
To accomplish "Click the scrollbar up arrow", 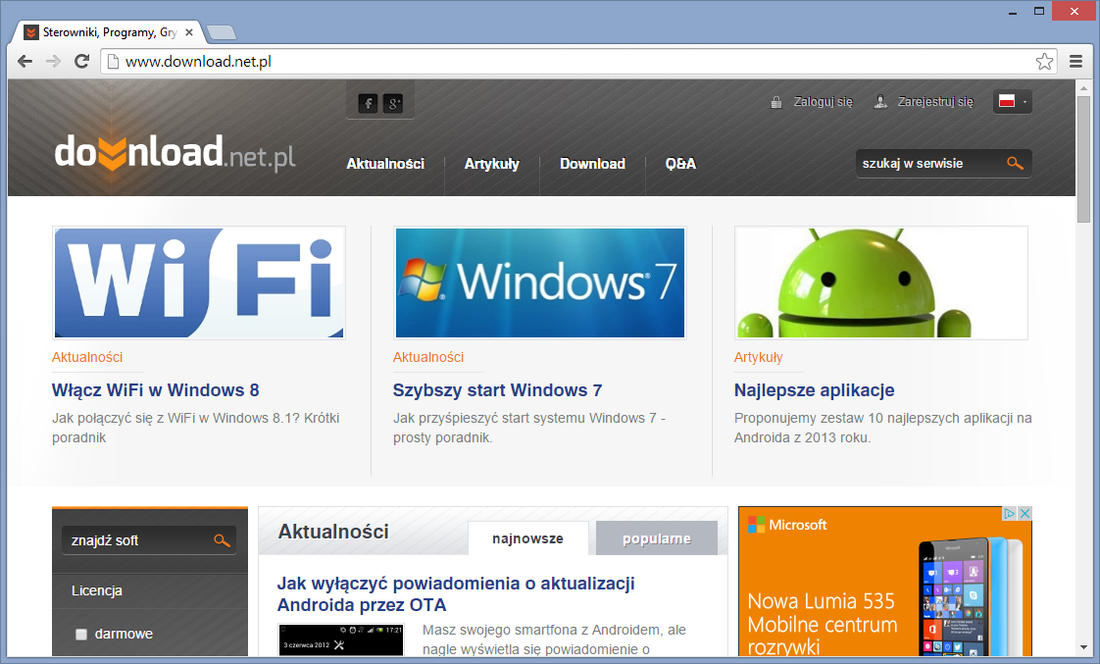I will pyautogui.click(x=1084, y=86).
